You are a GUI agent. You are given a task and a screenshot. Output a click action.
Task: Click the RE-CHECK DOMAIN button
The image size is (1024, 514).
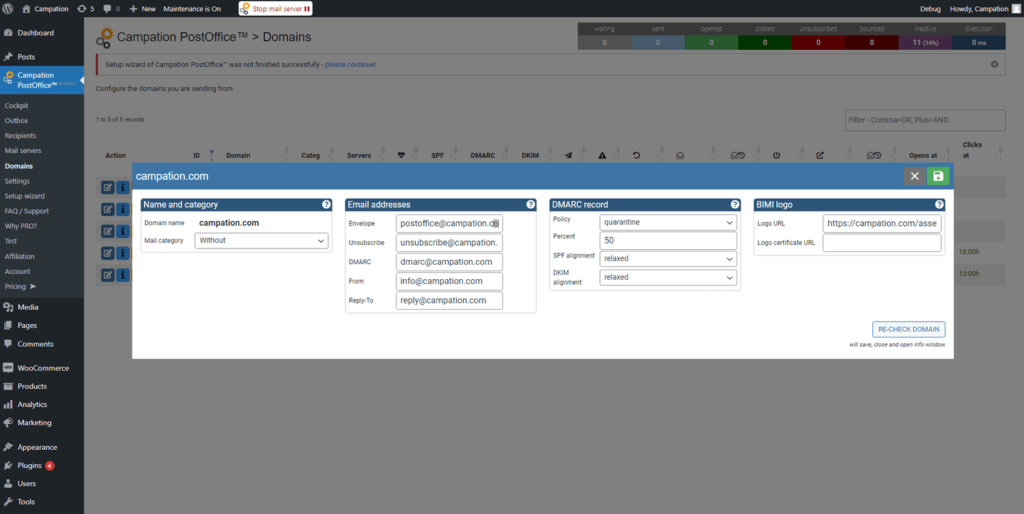point(908,329)
